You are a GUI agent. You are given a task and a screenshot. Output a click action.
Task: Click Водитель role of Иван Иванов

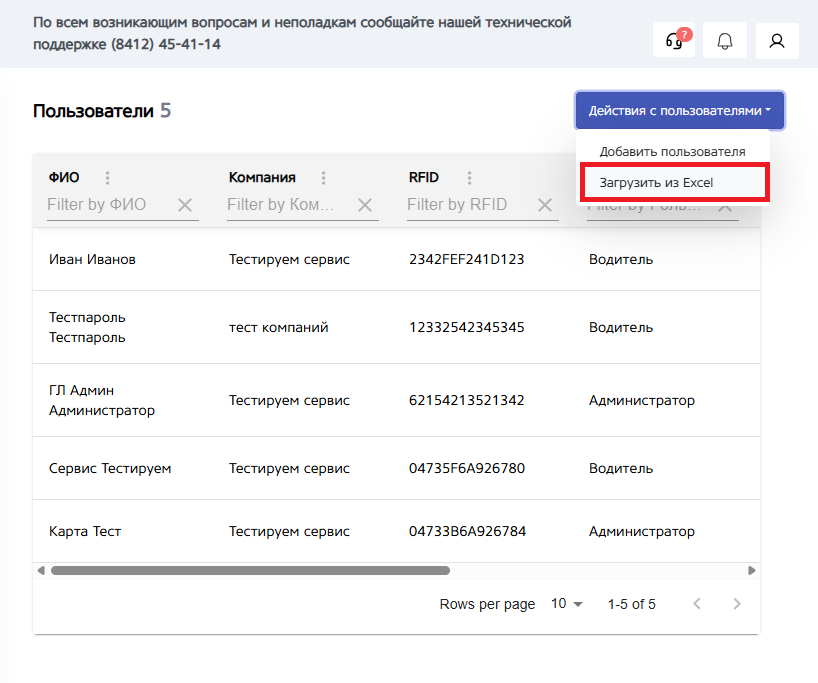pyautogui.click(x=621, y=259)
